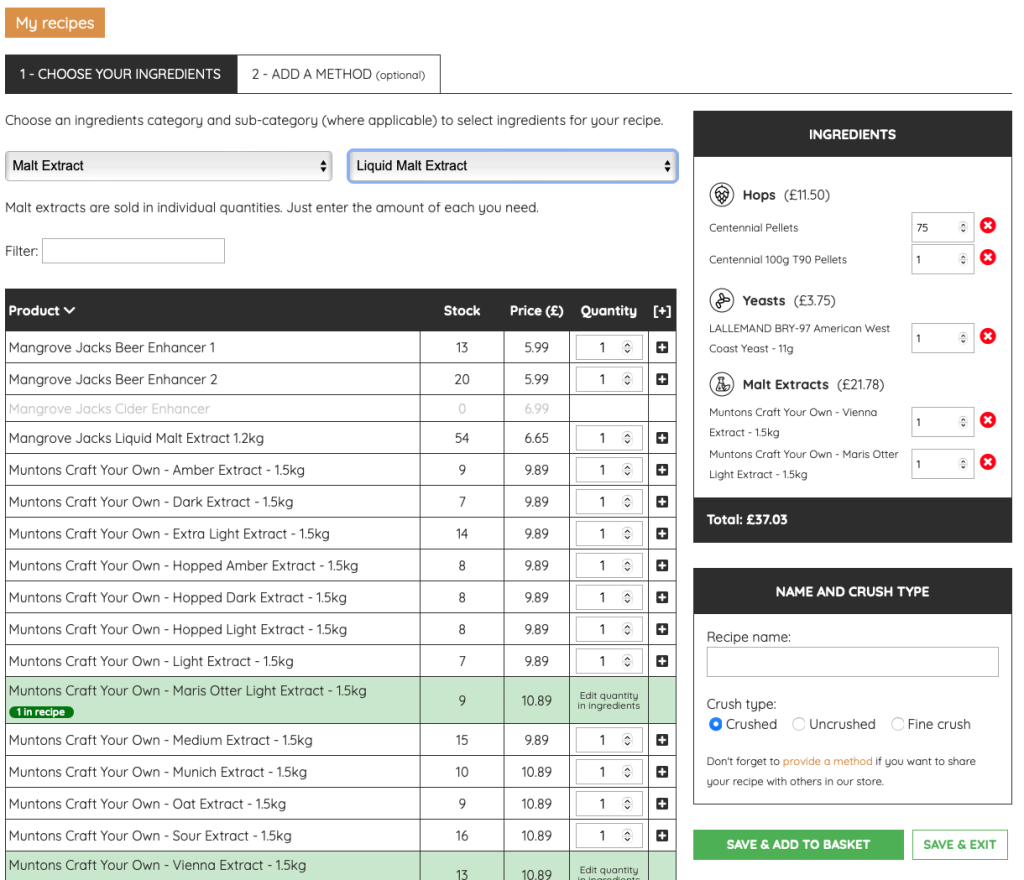Image resolution: width=1024 pixels, height=880 pixels.
Task: Add Muntons Medium Extract to recipe
Action: click(662, 740)
